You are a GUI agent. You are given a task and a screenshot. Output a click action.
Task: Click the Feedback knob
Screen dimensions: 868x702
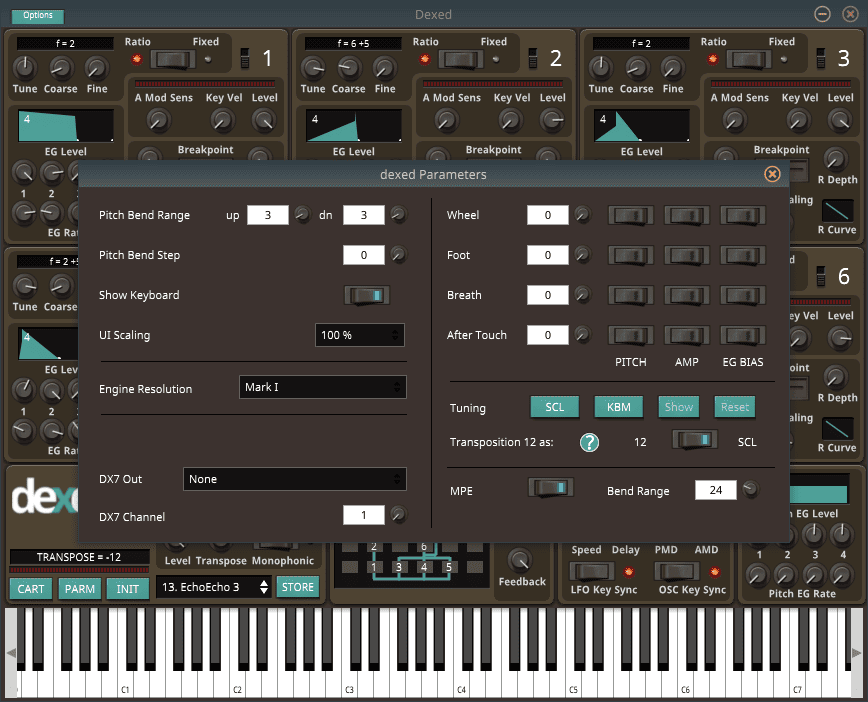tap(521, 561)
